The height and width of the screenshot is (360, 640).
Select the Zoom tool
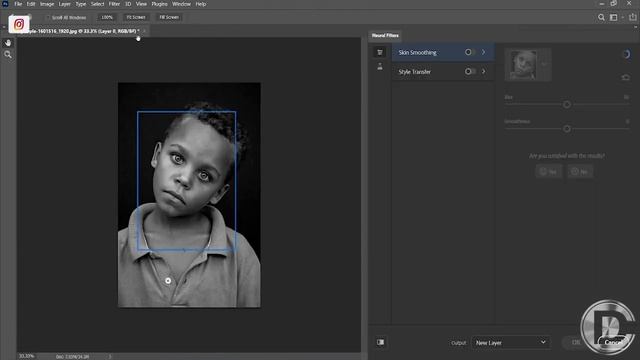[x=8, y=55]
